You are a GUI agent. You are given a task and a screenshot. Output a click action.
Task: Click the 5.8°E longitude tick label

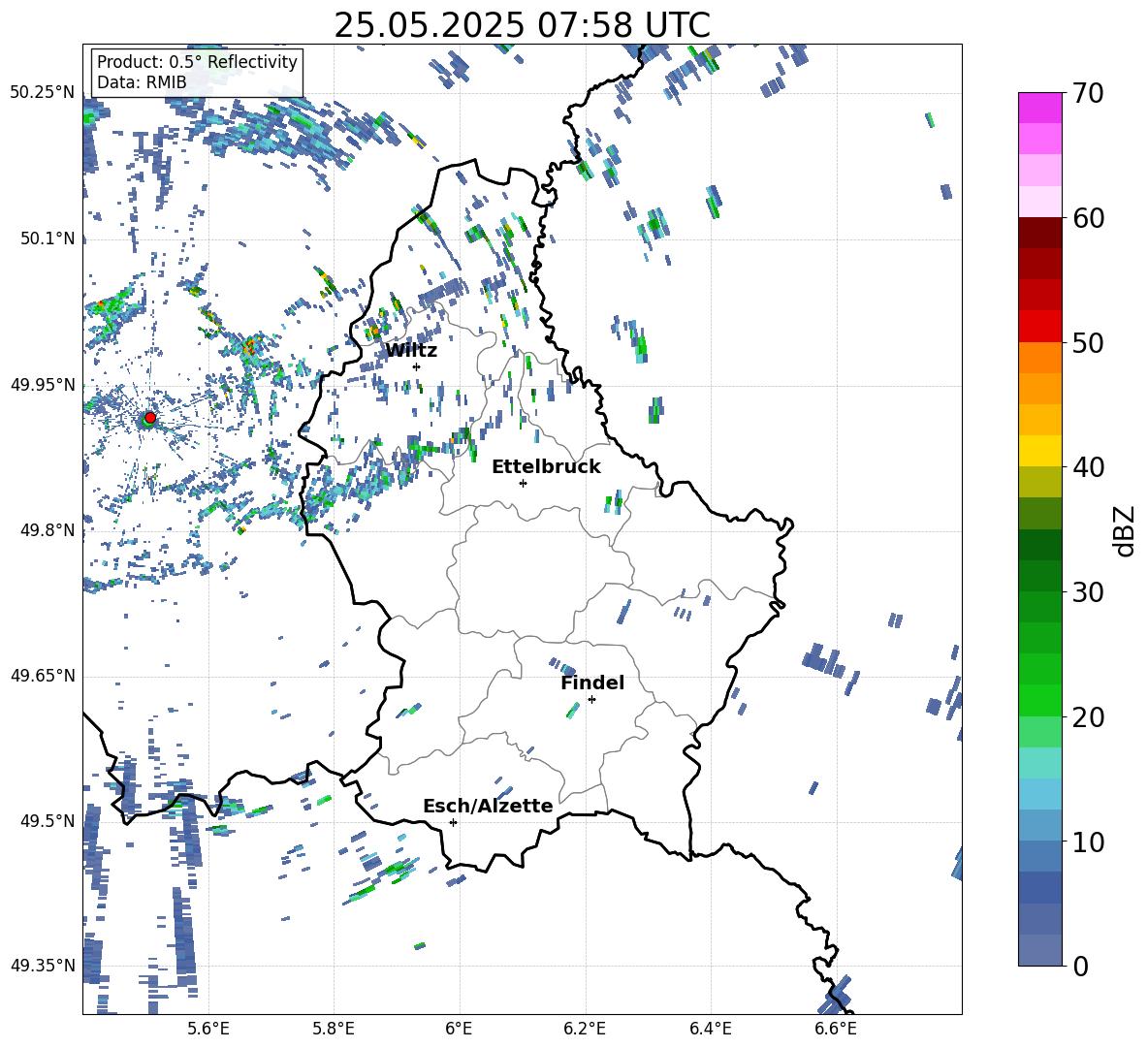pyautogui.click(x=334, y=1029)
